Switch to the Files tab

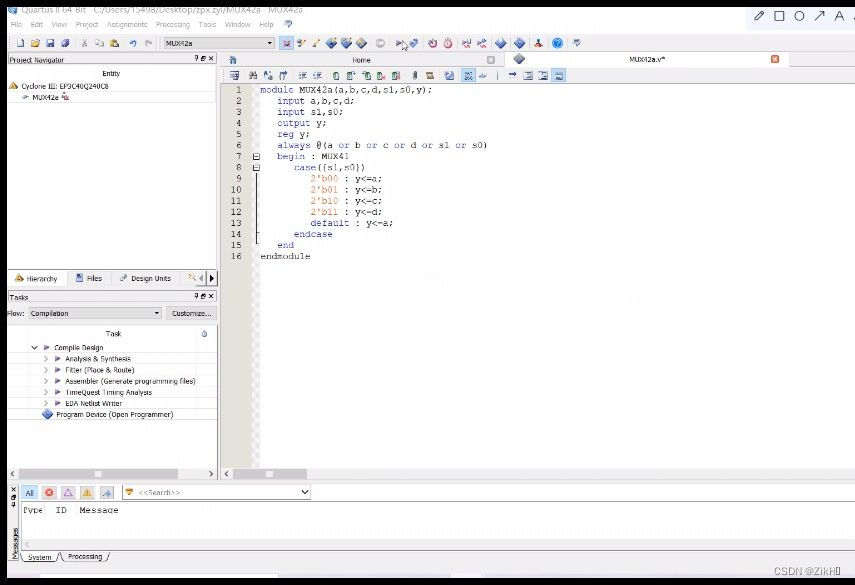tap(88, 278)
